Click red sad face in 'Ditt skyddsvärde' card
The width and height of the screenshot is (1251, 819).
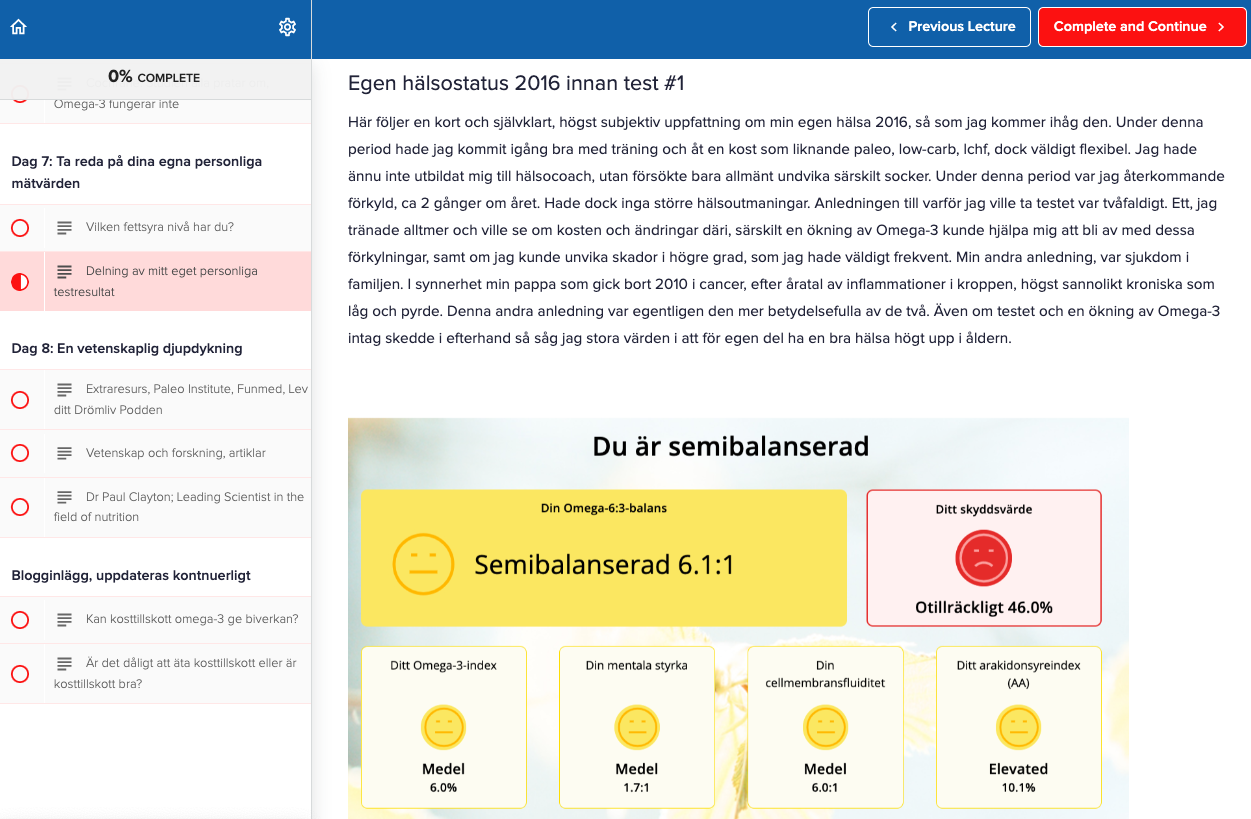[984, 558]
